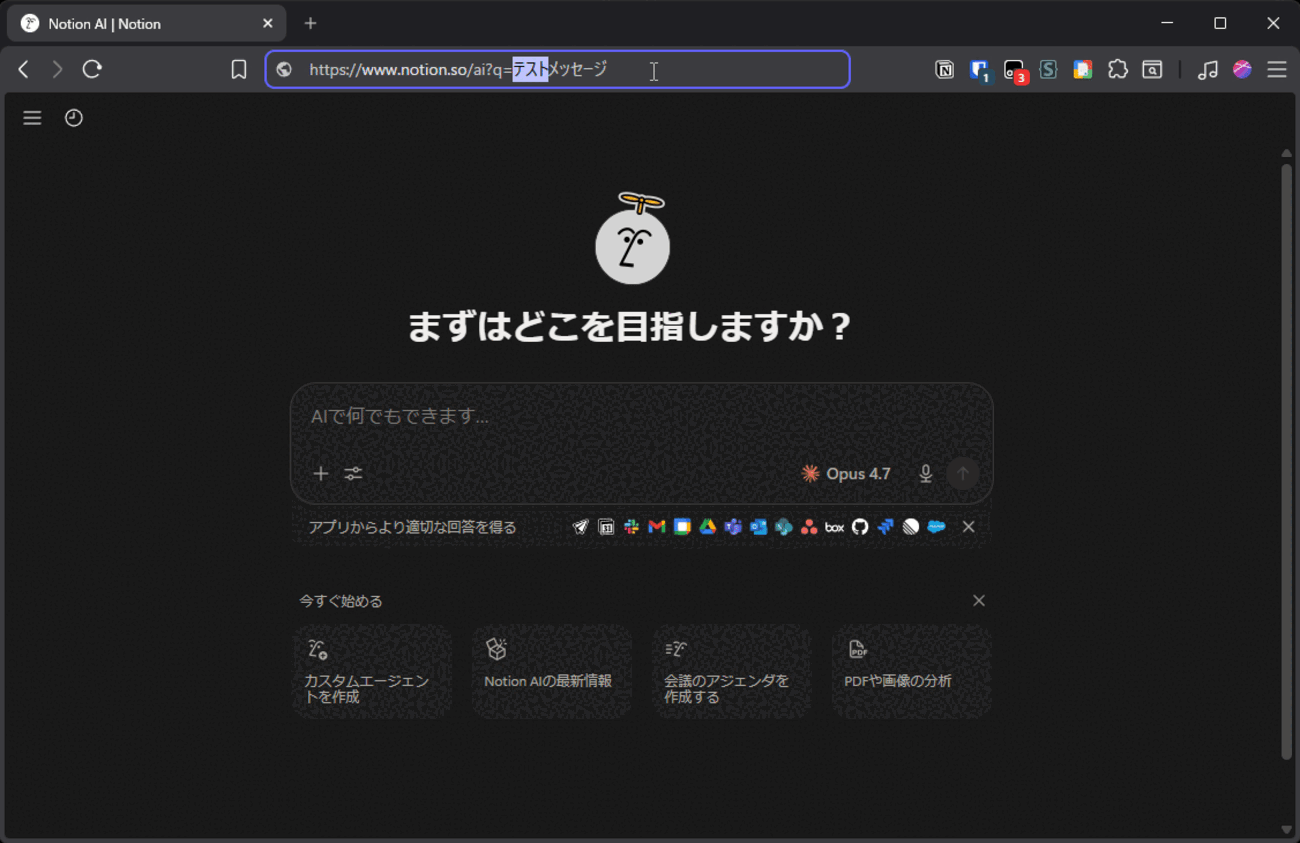Image resolution: width=1300 pixels, height=843 pixels.
Task: Go forward with browser forward arrow
Action: pos(57,69)
